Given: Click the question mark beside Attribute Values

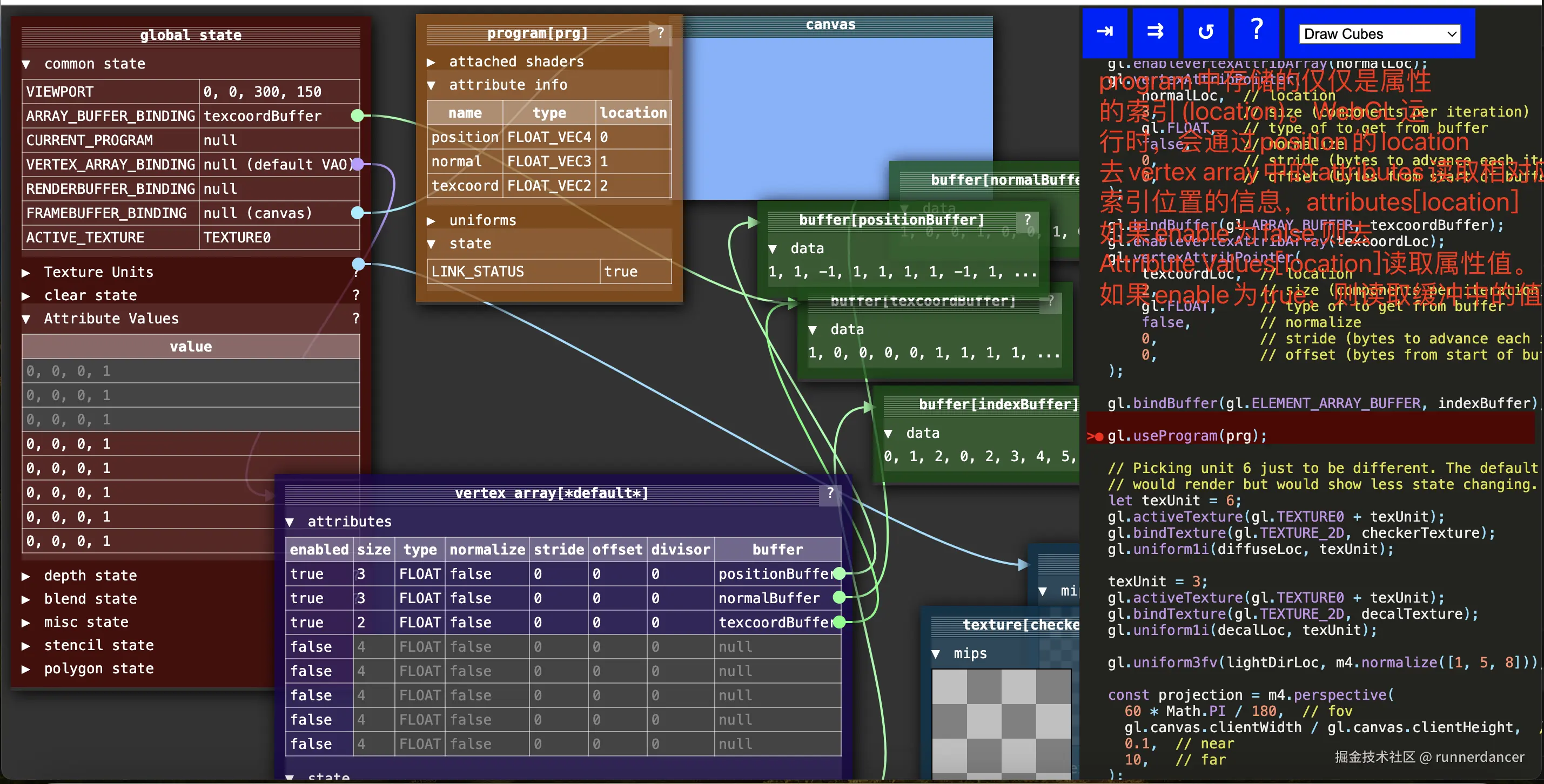Looking at the screenshot, I should click(356, 319).
